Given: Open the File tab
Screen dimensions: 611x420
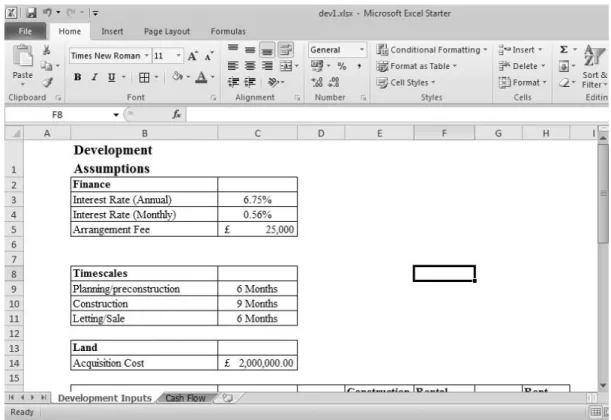Looking at the screenshot, I should click(25, 31).
